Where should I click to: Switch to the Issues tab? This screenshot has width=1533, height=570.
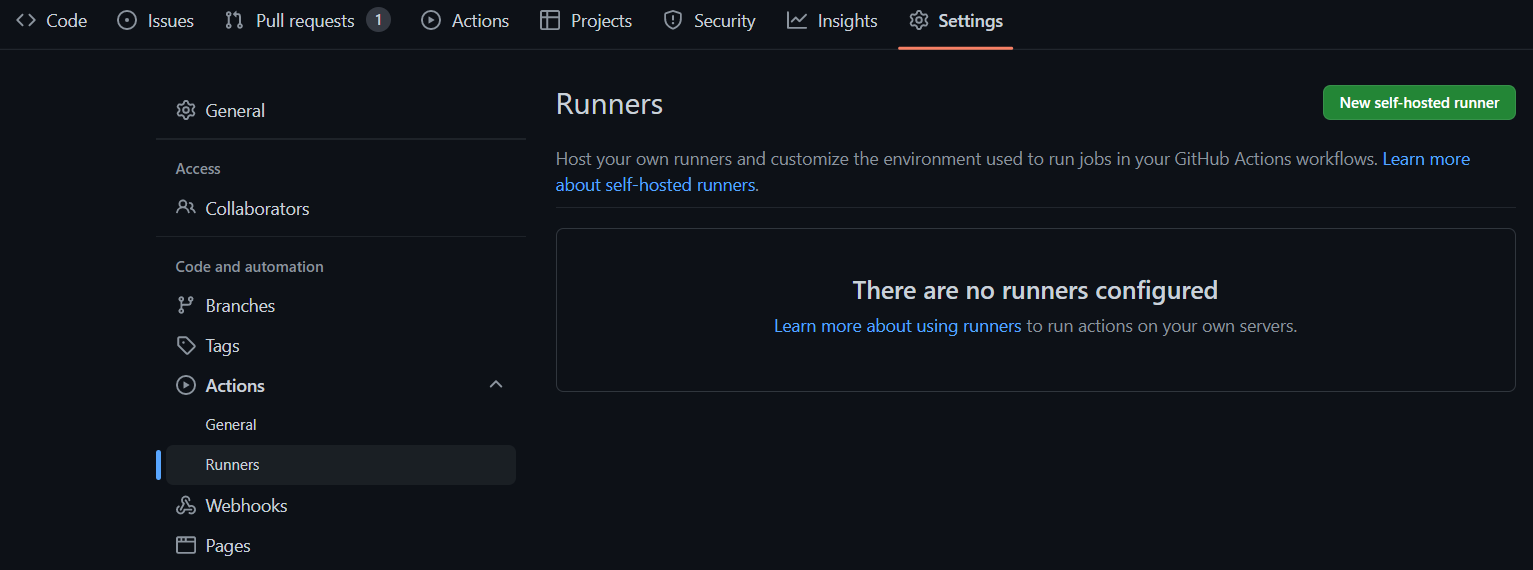156,21
